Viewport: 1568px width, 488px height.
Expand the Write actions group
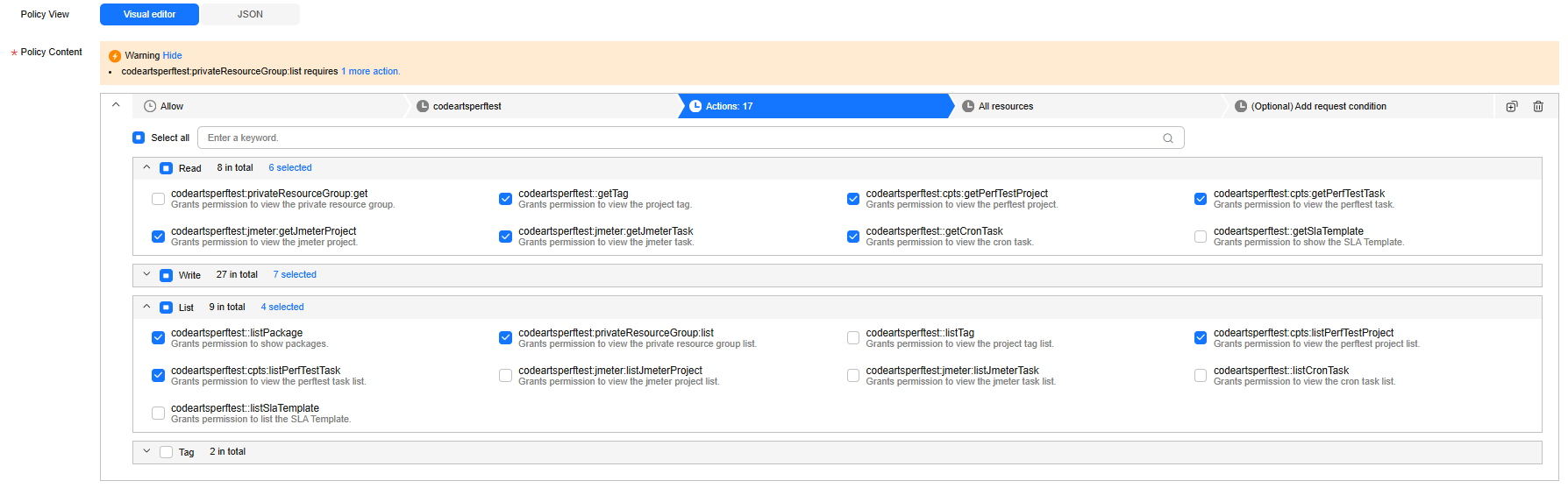pyautogui.click(x=146, y=274)
